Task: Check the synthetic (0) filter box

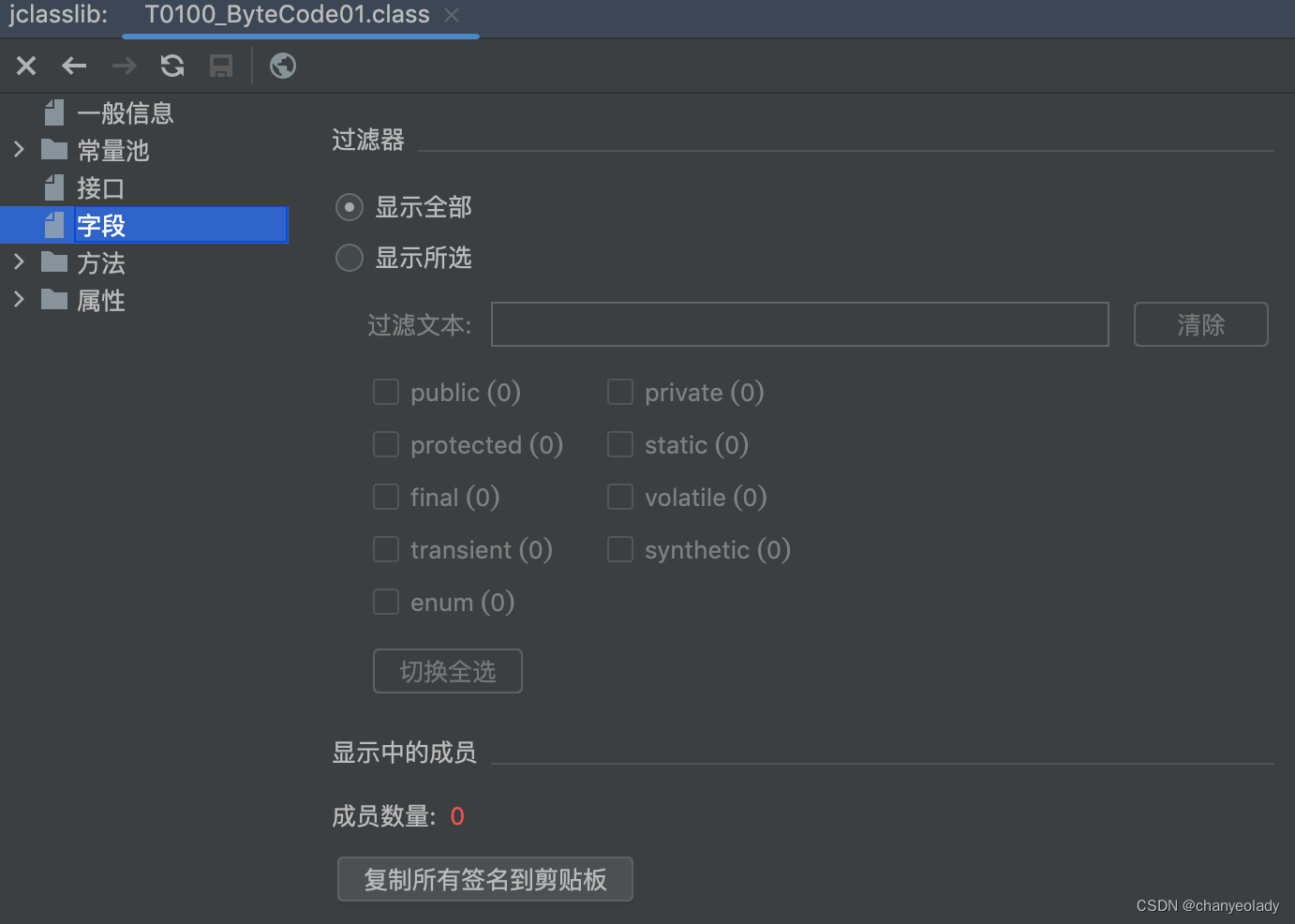Action: [x=619, y=549]
